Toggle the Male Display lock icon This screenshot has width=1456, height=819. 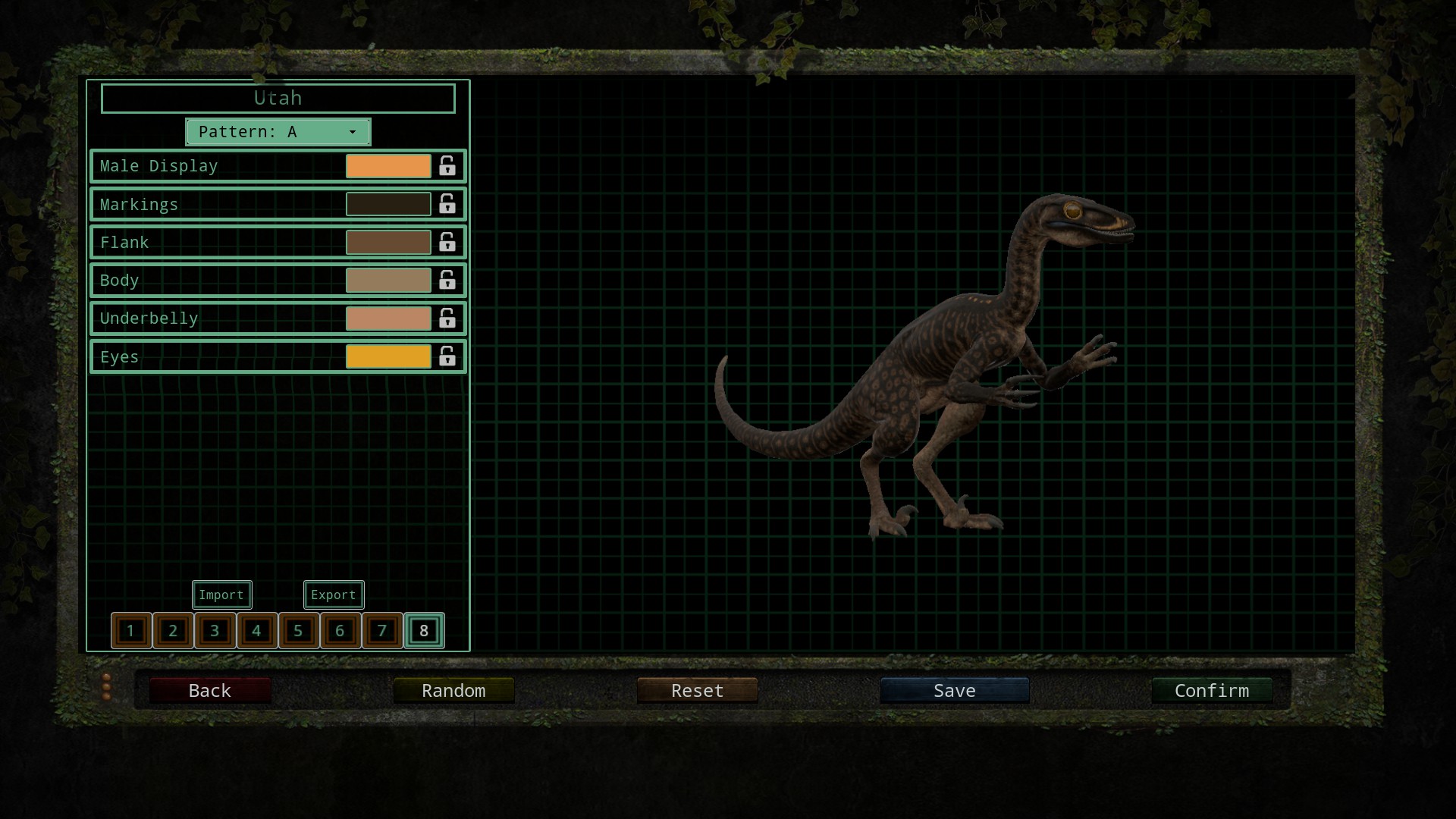tap(447, 166)
